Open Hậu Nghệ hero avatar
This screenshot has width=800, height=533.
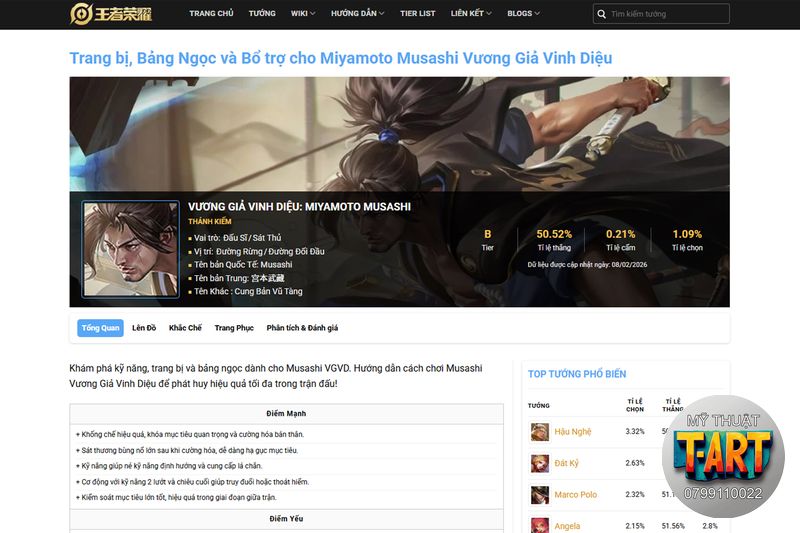pos(539,432)
